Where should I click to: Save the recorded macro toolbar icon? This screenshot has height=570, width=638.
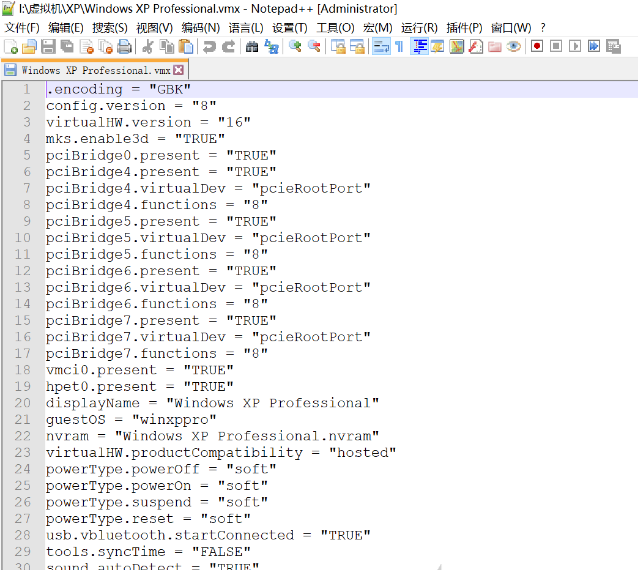pyautogui.click(x=613, y=46)
